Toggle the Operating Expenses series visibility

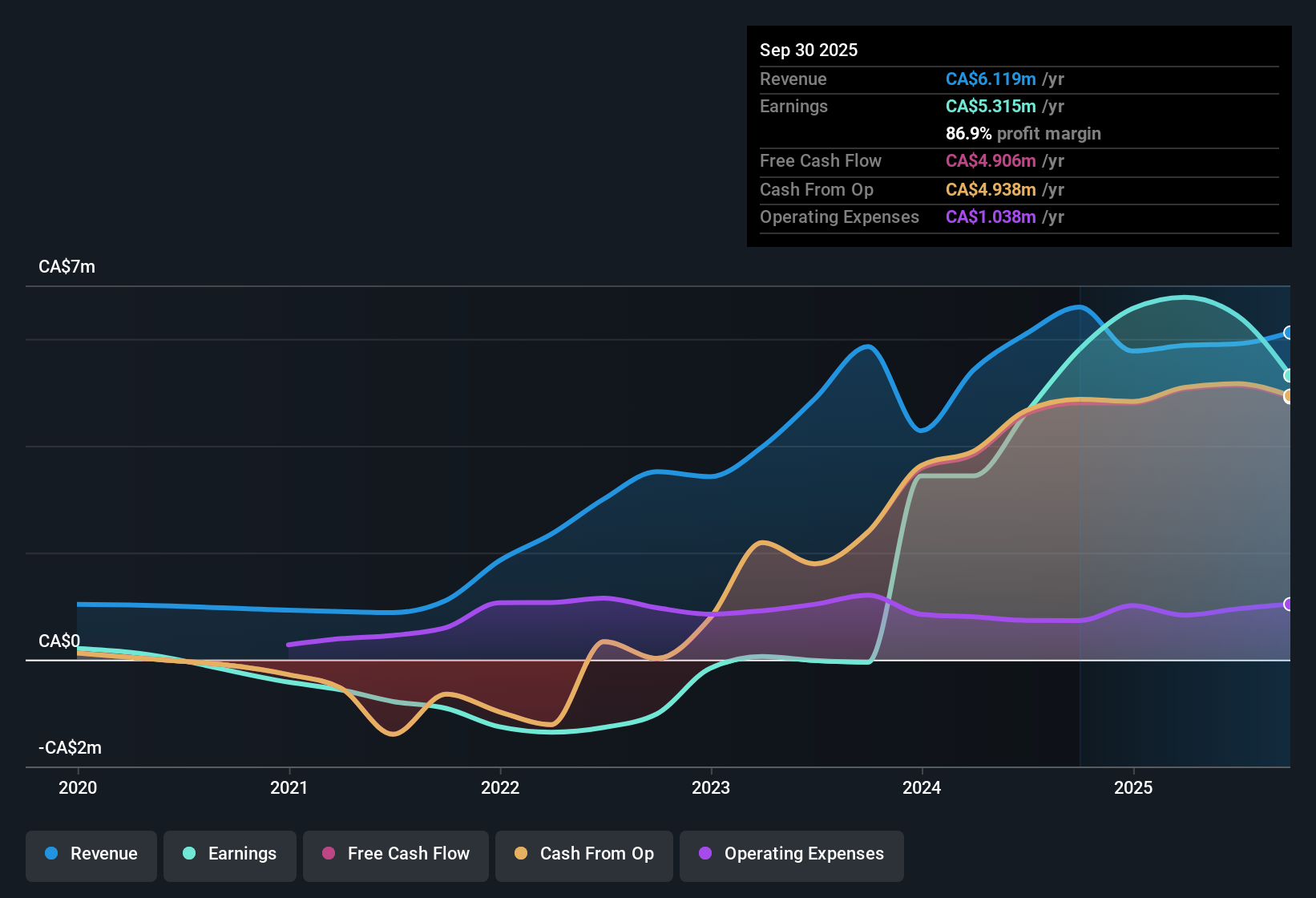791,854
